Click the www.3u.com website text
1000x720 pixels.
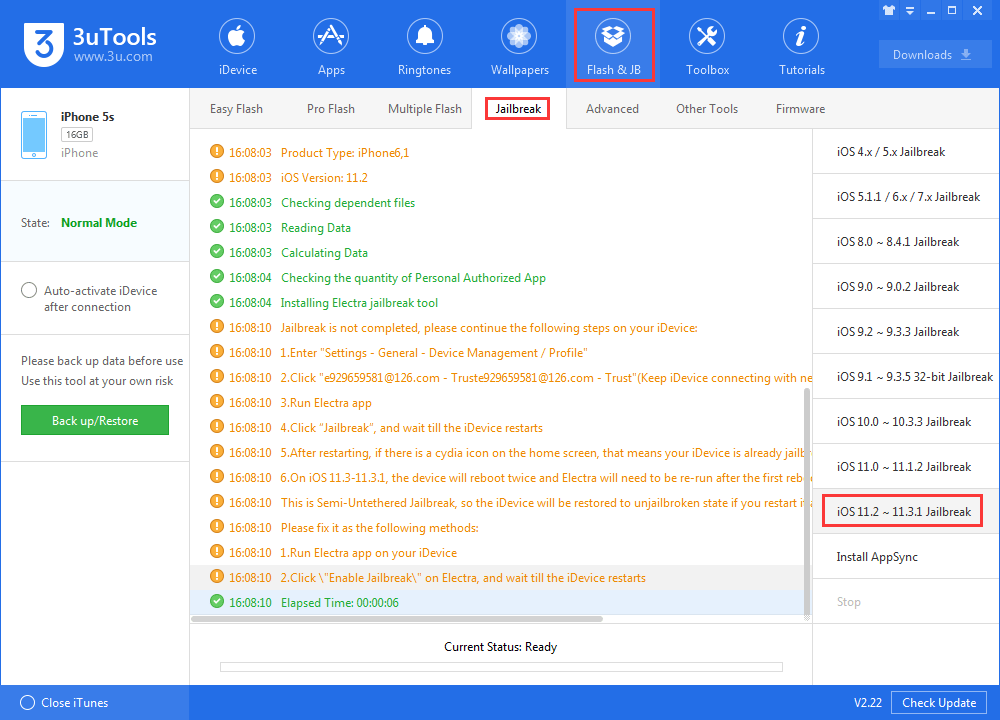[113, 57]
